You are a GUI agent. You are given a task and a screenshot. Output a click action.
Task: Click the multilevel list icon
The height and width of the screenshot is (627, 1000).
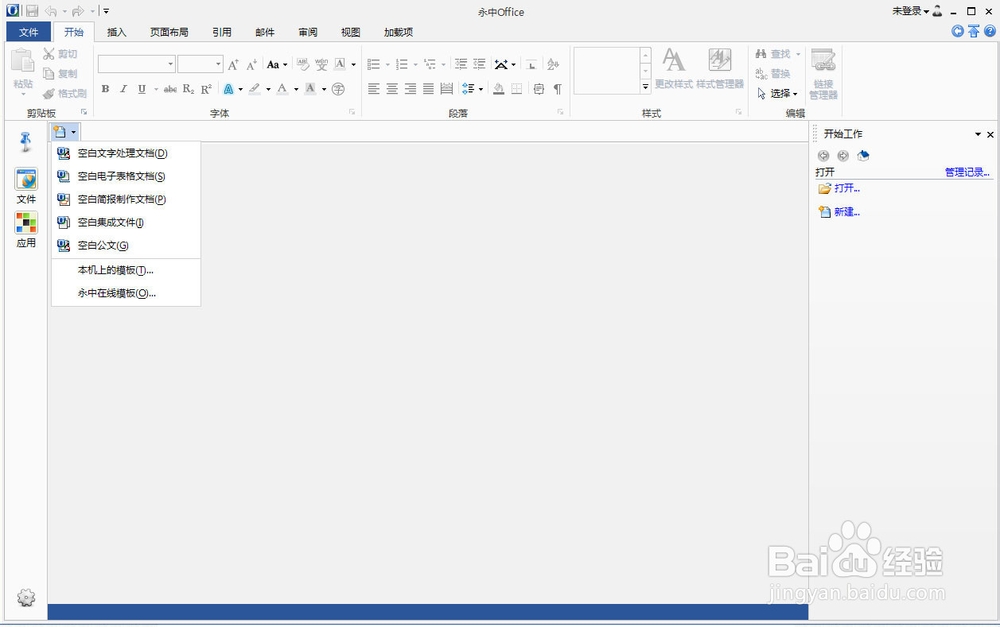pyautogui.click(x=430, y=64)
